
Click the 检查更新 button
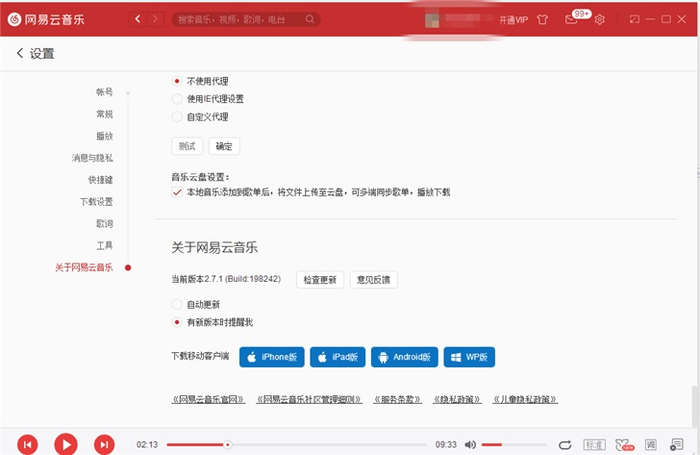click(320, 280)
